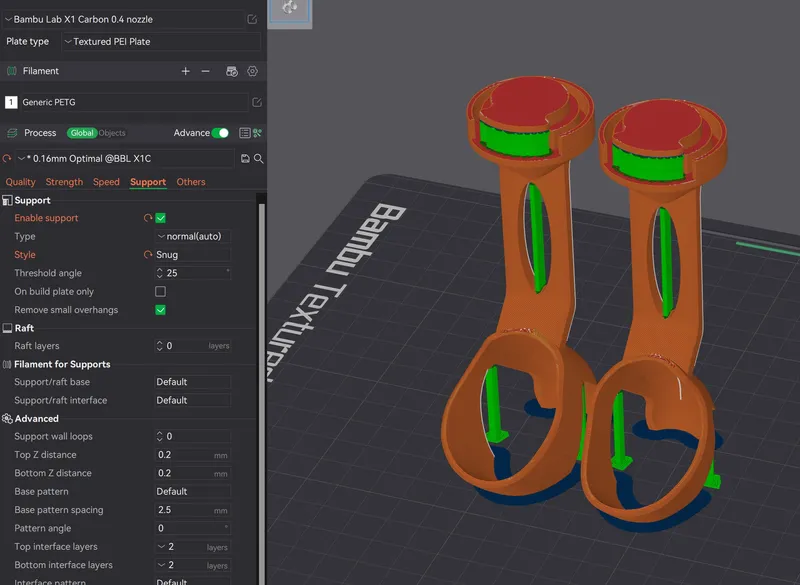800x585 pixels.
Task: Click the Raft section header icon
Action: point(7,328)
